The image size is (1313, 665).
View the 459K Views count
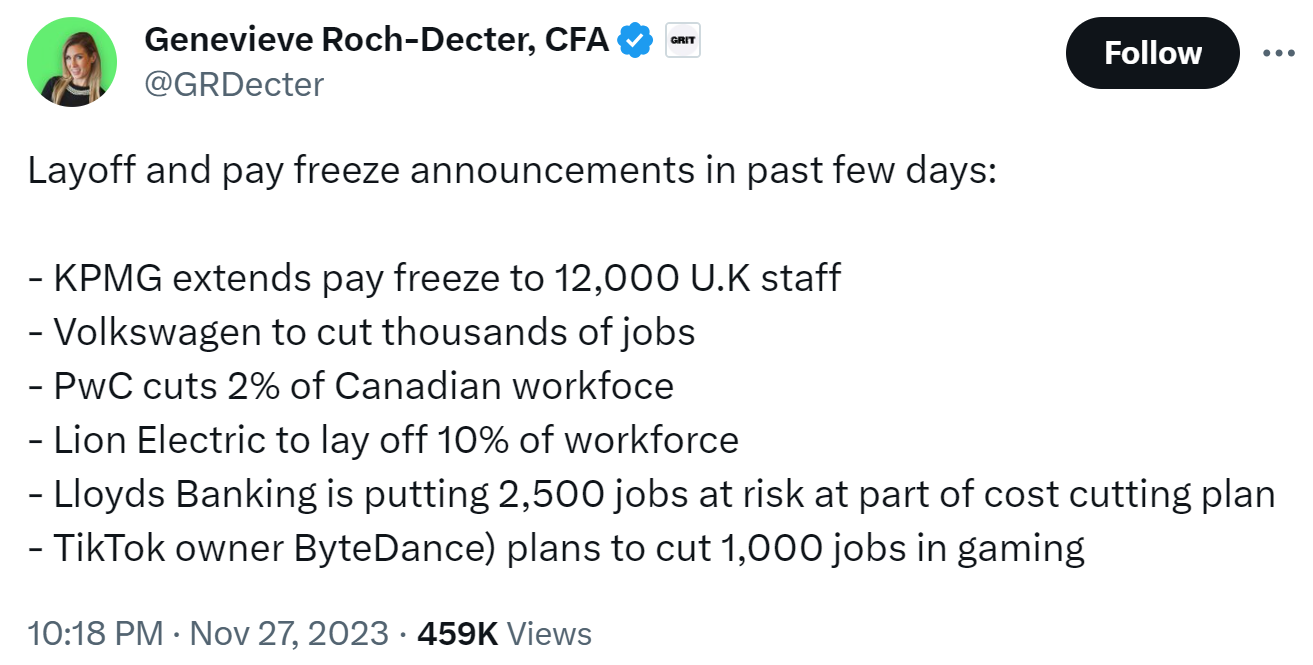504,633
